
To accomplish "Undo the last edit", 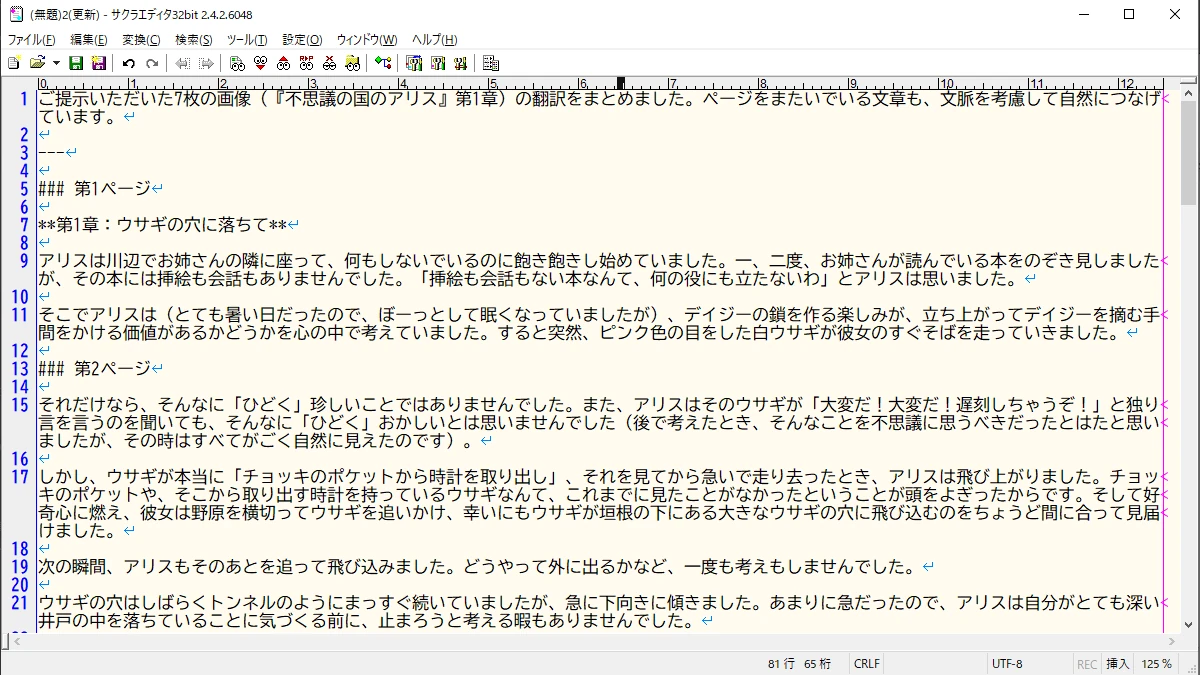I will point(129,63).
